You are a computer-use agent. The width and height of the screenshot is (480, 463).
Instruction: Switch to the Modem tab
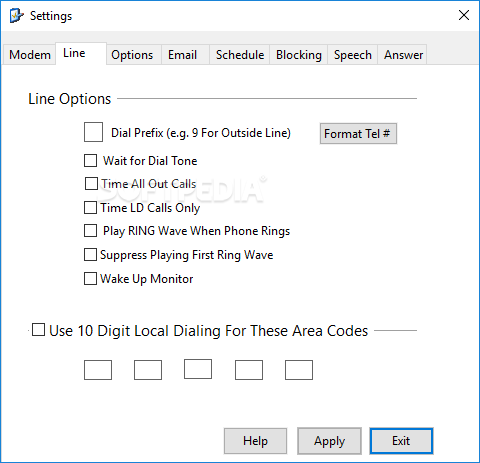pos(30,55)
